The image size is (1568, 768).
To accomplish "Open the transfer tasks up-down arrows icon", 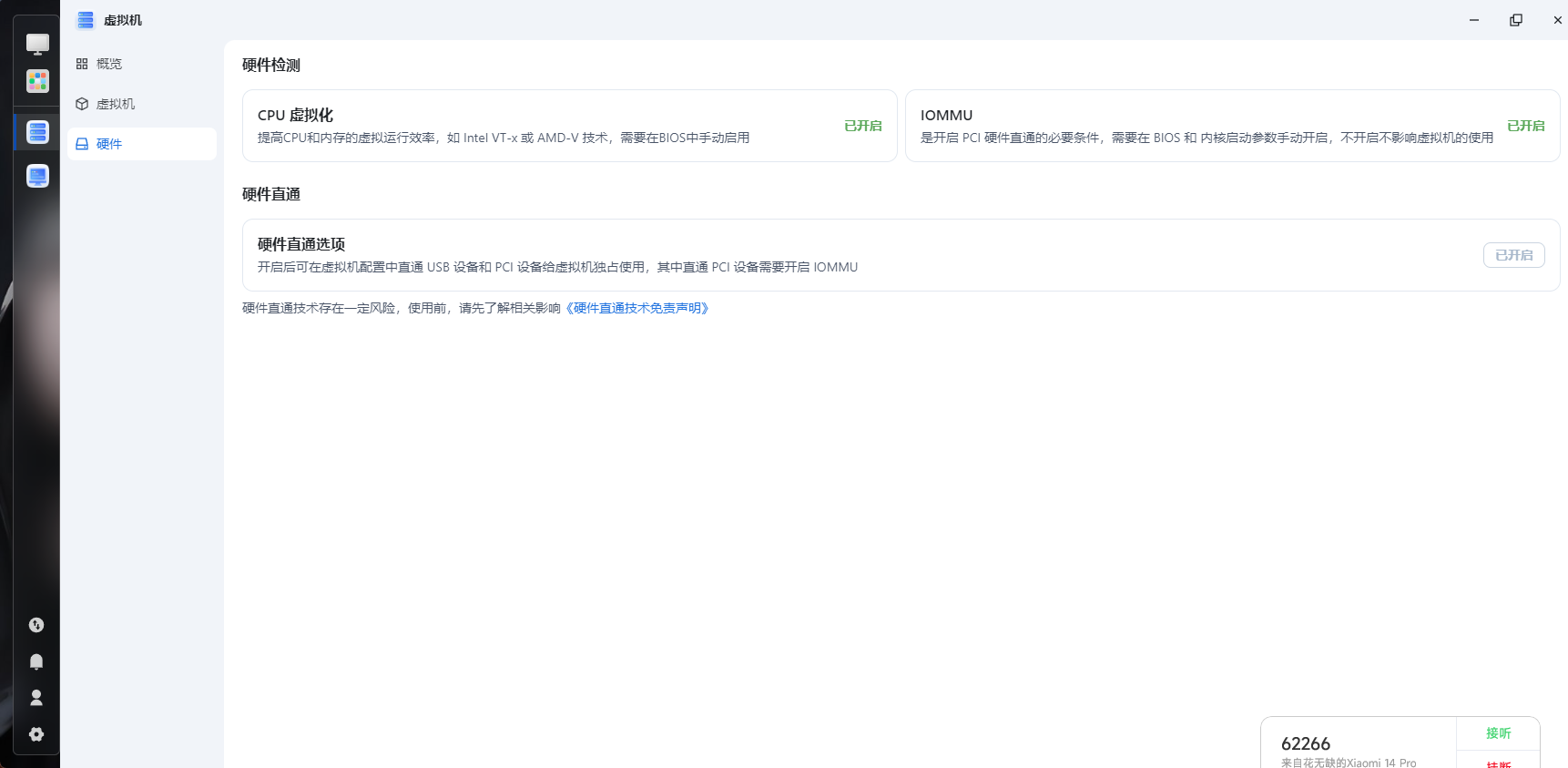I will (x=36, y=625).
